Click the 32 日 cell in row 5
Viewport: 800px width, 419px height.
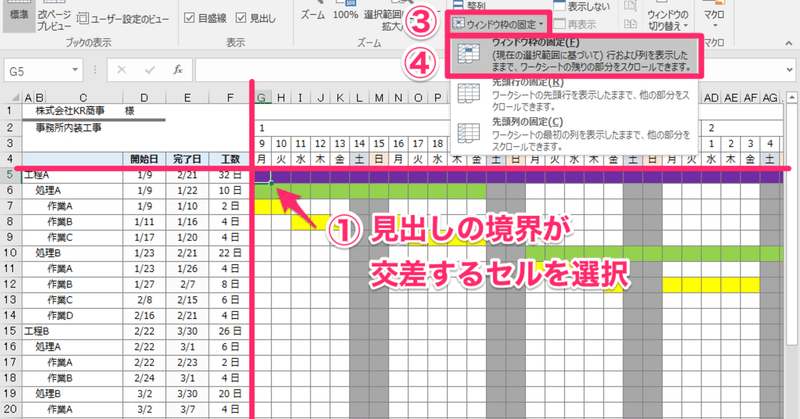(x=230, y=176)
